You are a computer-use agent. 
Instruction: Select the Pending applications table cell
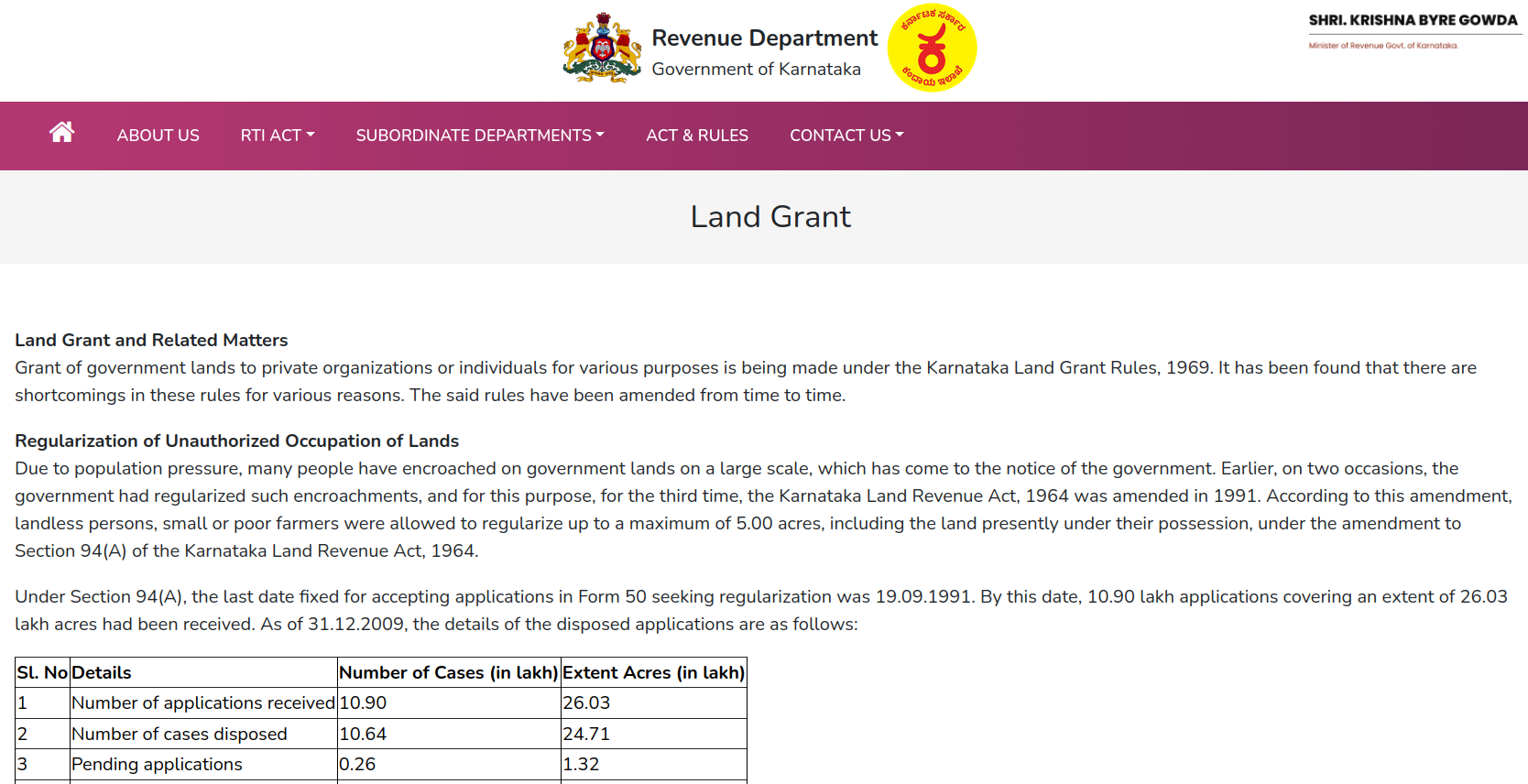[157, 765]
